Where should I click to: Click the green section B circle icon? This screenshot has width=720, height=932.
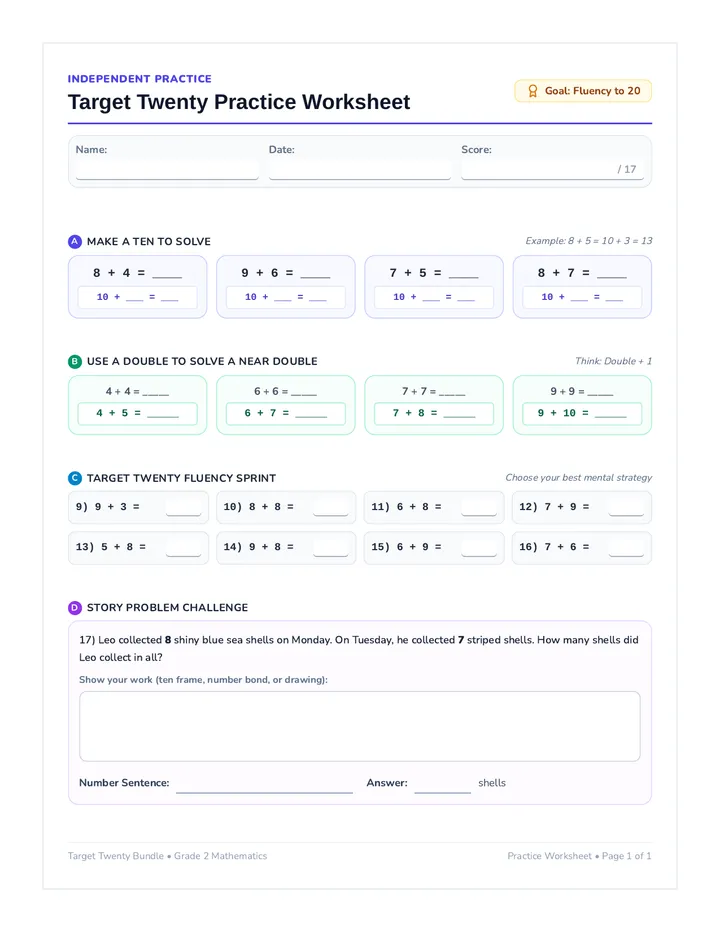point(74,361)
